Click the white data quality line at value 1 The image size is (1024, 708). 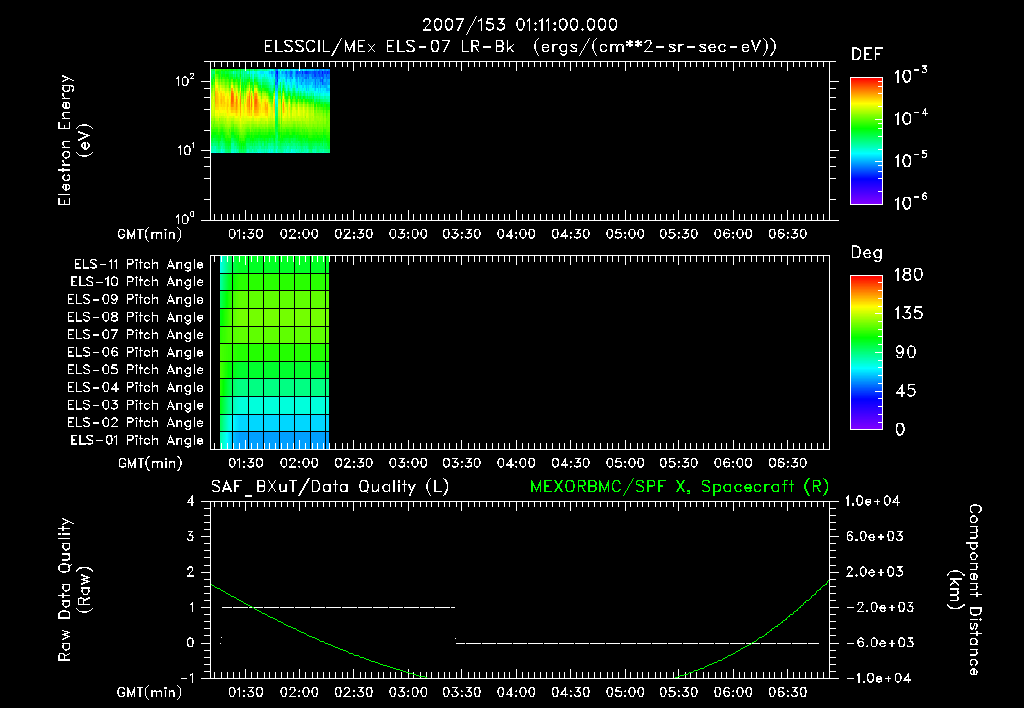(338, 607)
